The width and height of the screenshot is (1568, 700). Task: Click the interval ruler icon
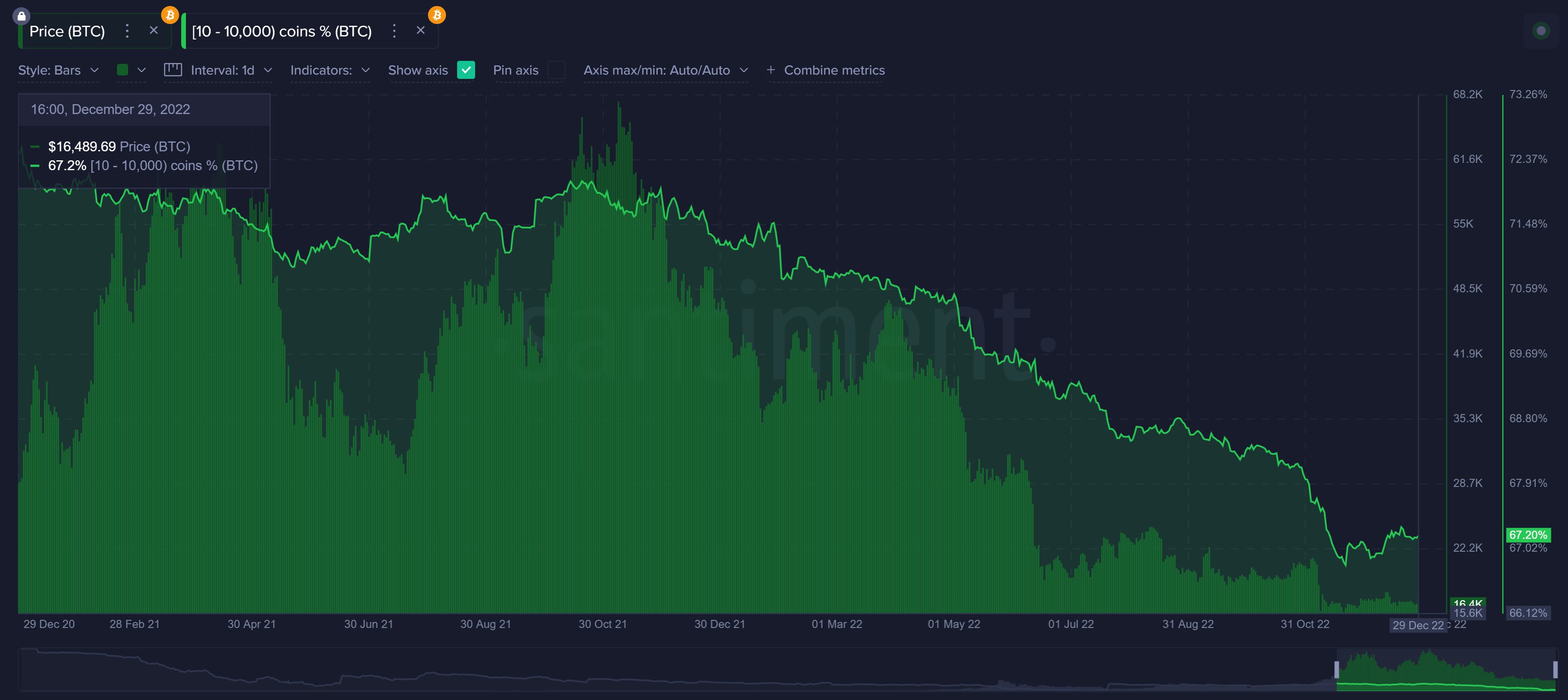[173, 69]
